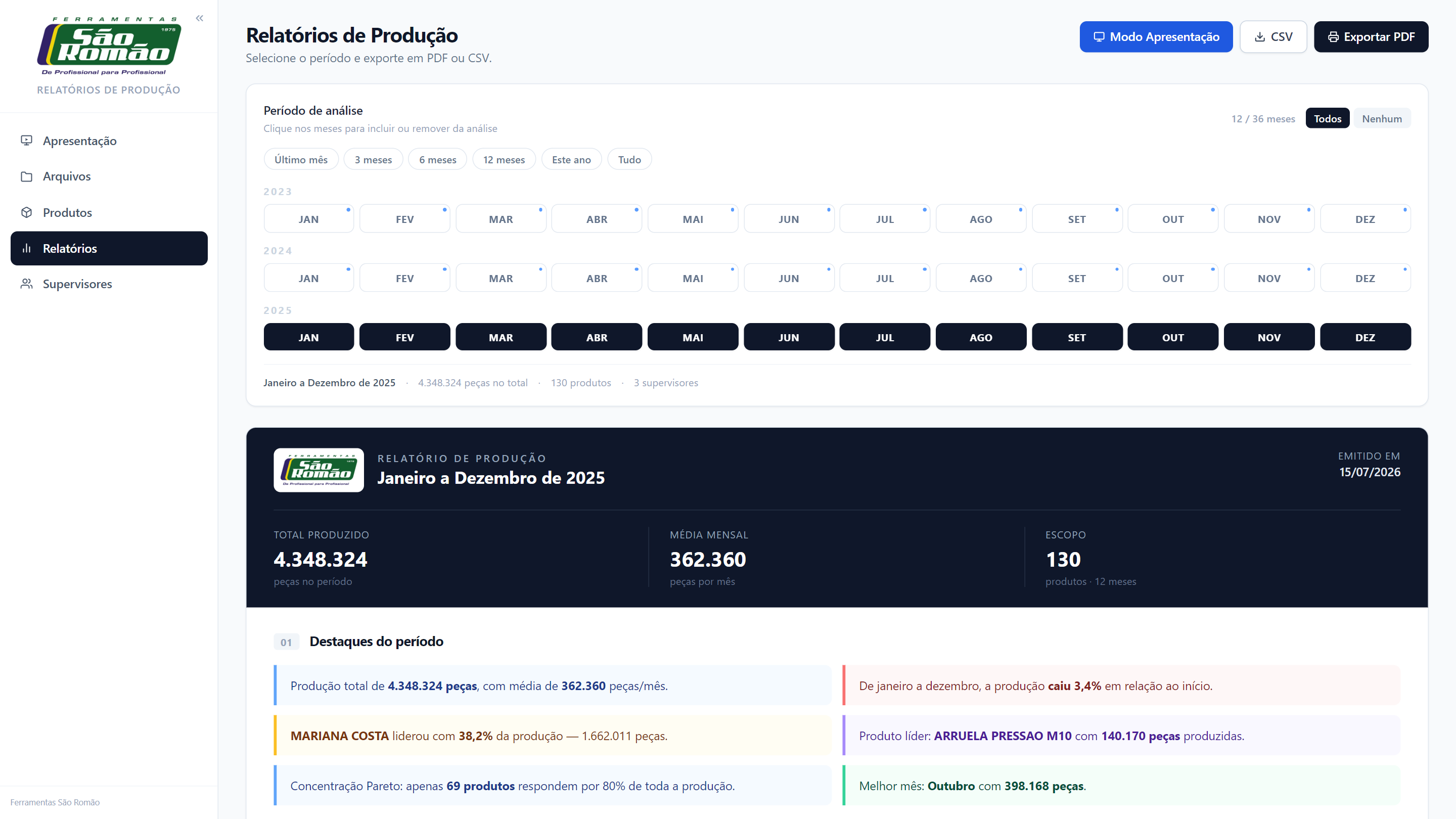The width and height of the screenshot is (1456, 819).
Task: Export report as CSV
Action: (1273, 37)
